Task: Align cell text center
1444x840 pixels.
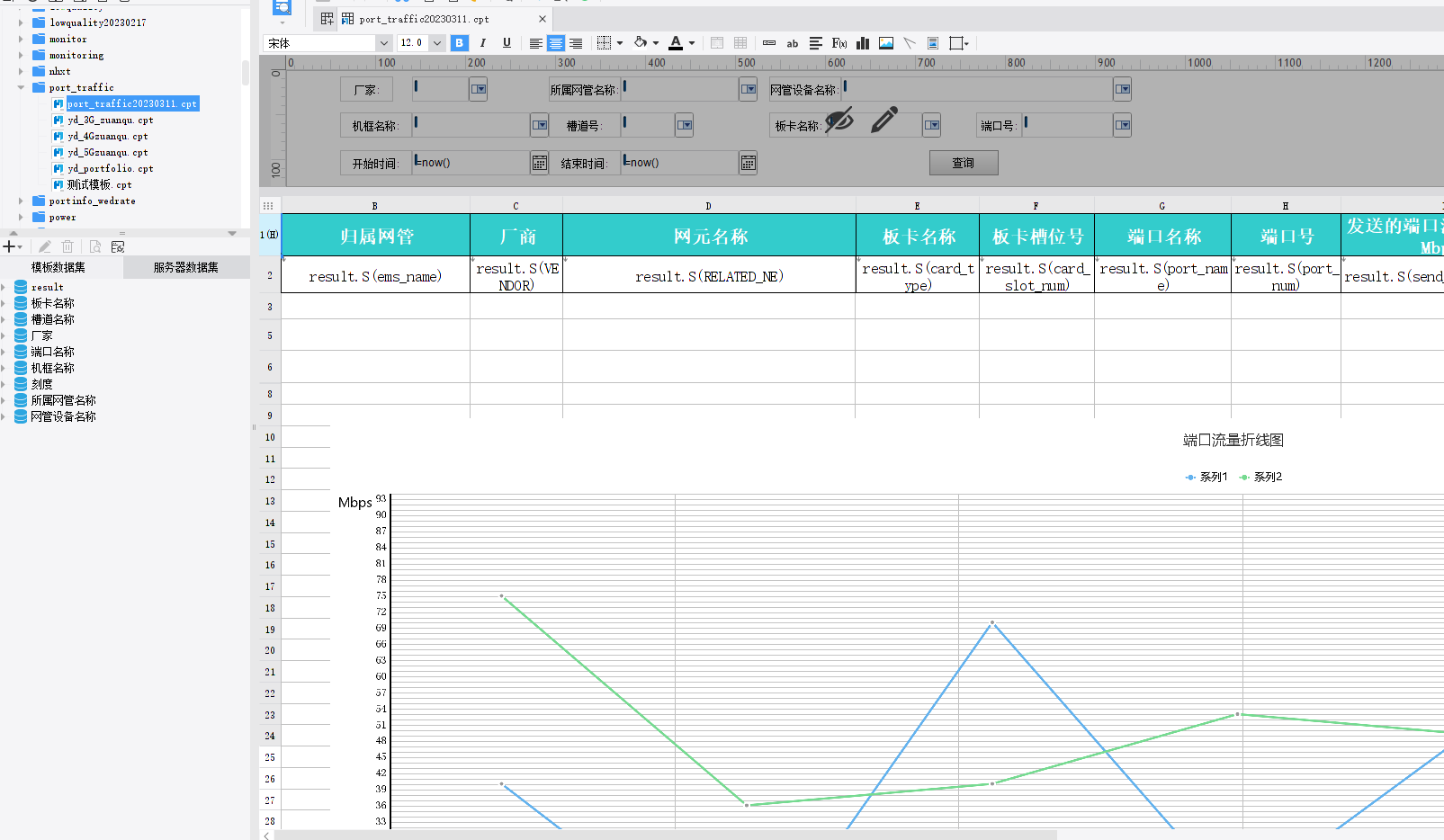Action: pyautogui.click(x=556, y=43)
